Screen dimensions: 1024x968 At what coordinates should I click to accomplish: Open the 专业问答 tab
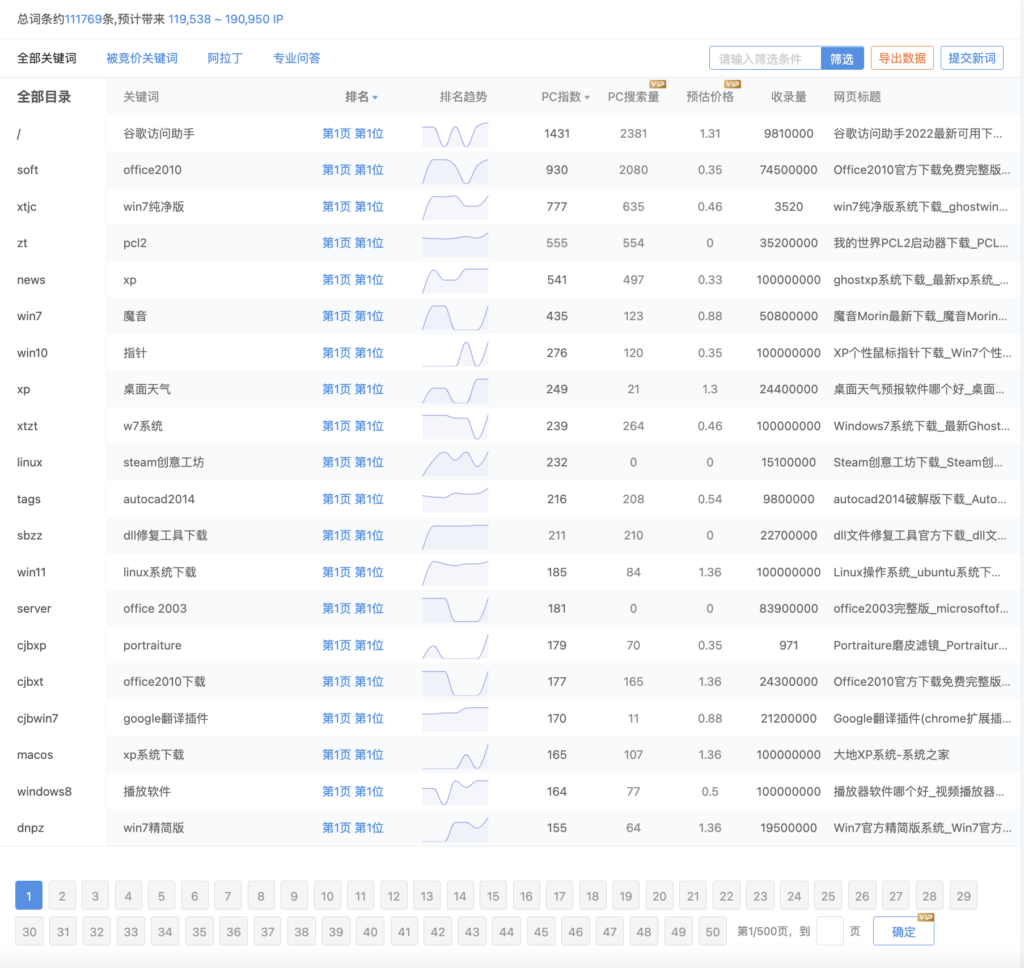(296, 58)
